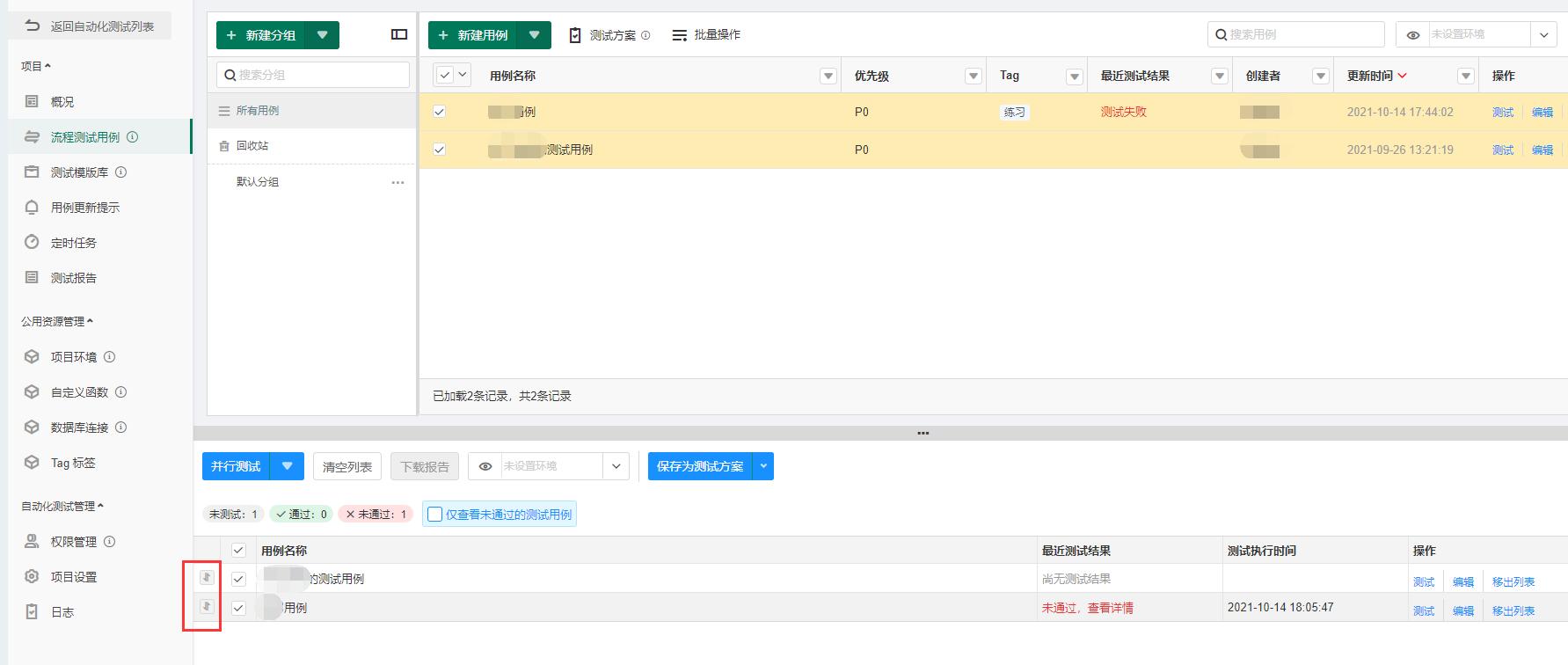
Task: Click the 搜索用例 search field
Action: [x=1296, y=34]
